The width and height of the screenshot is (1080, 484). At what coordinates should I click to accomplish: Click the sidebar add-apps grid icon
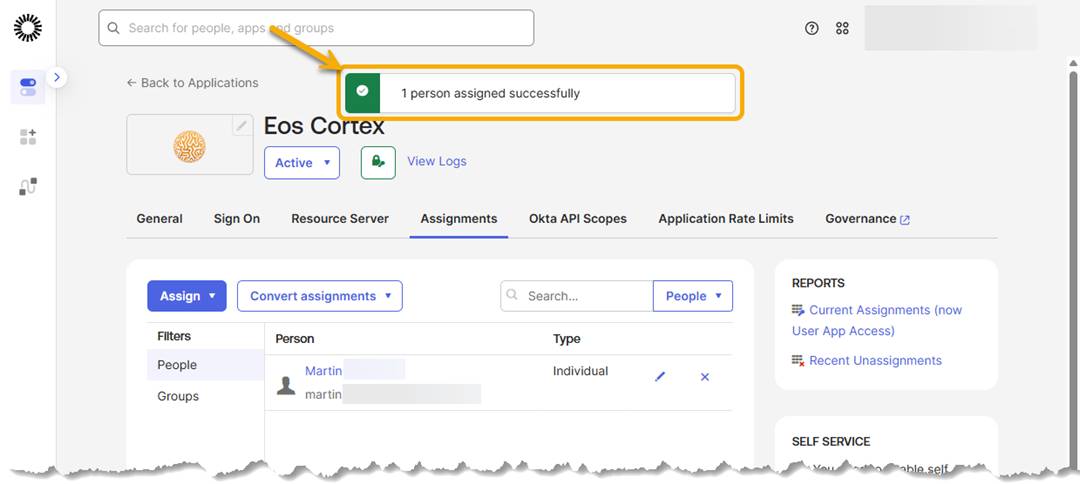click(x=28, y=136)
